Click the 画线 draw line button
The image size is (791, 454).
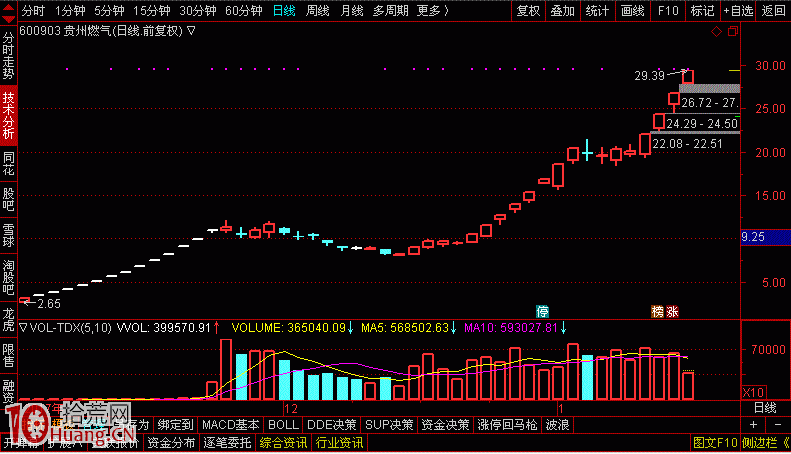tap(633, 11)
